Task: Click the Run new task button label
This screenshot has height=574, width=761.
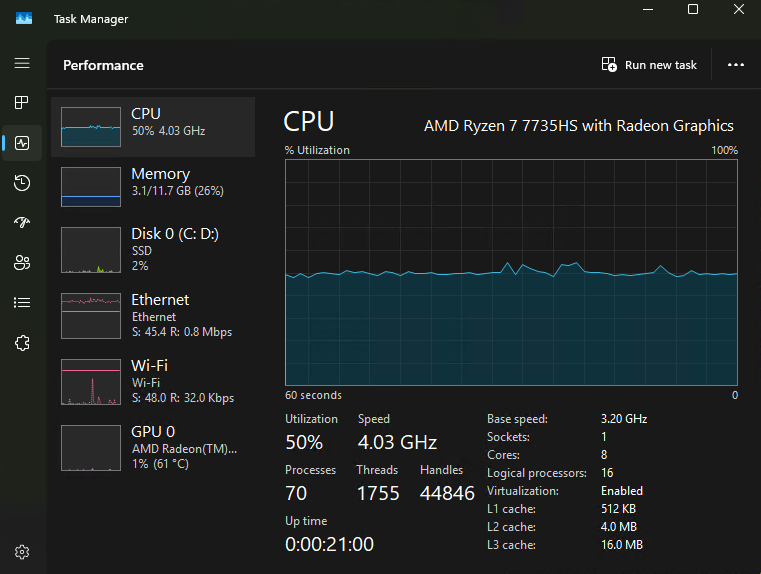Action: click(661, 65)
